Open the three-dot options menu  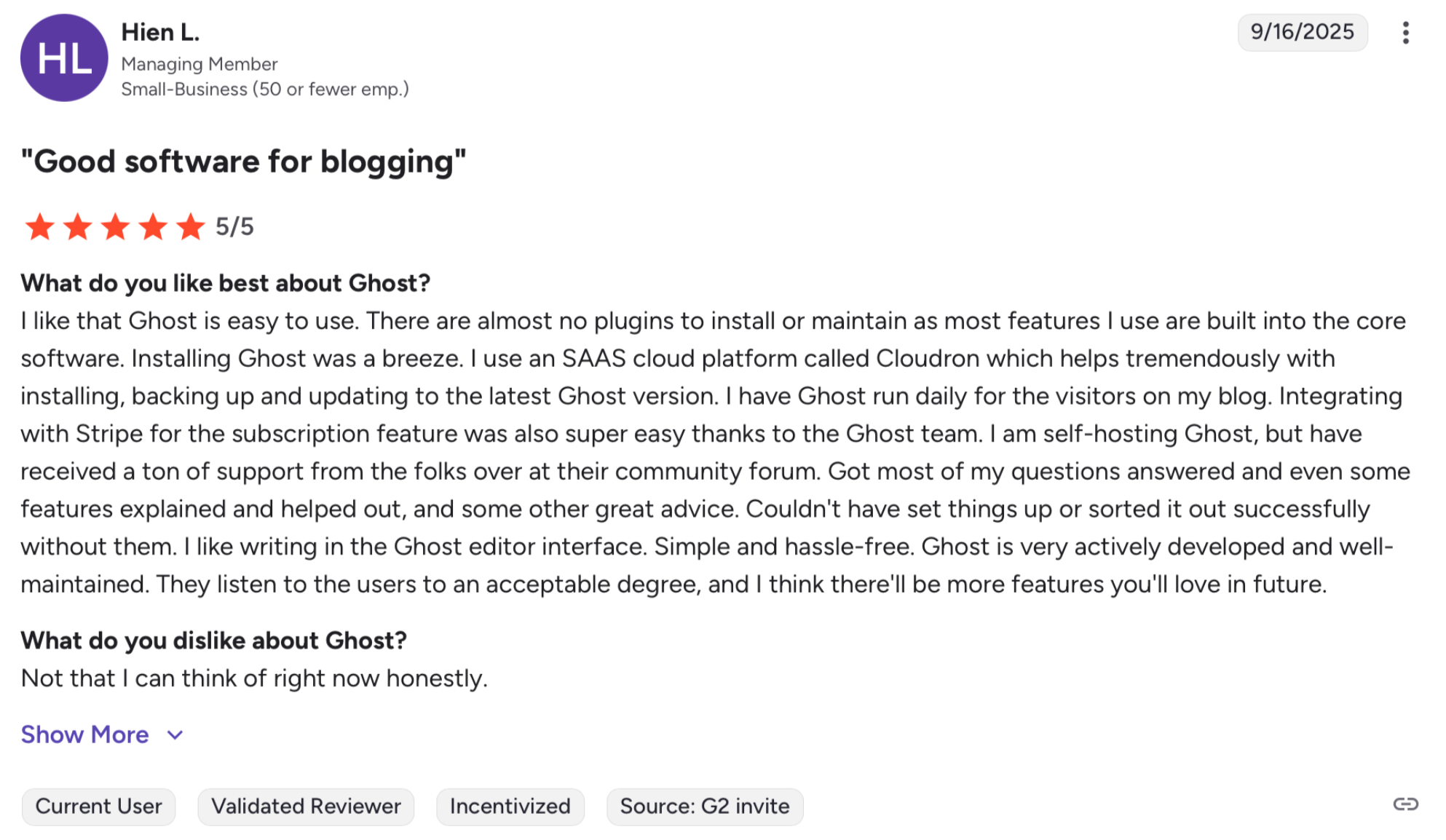pos(1405,33)
